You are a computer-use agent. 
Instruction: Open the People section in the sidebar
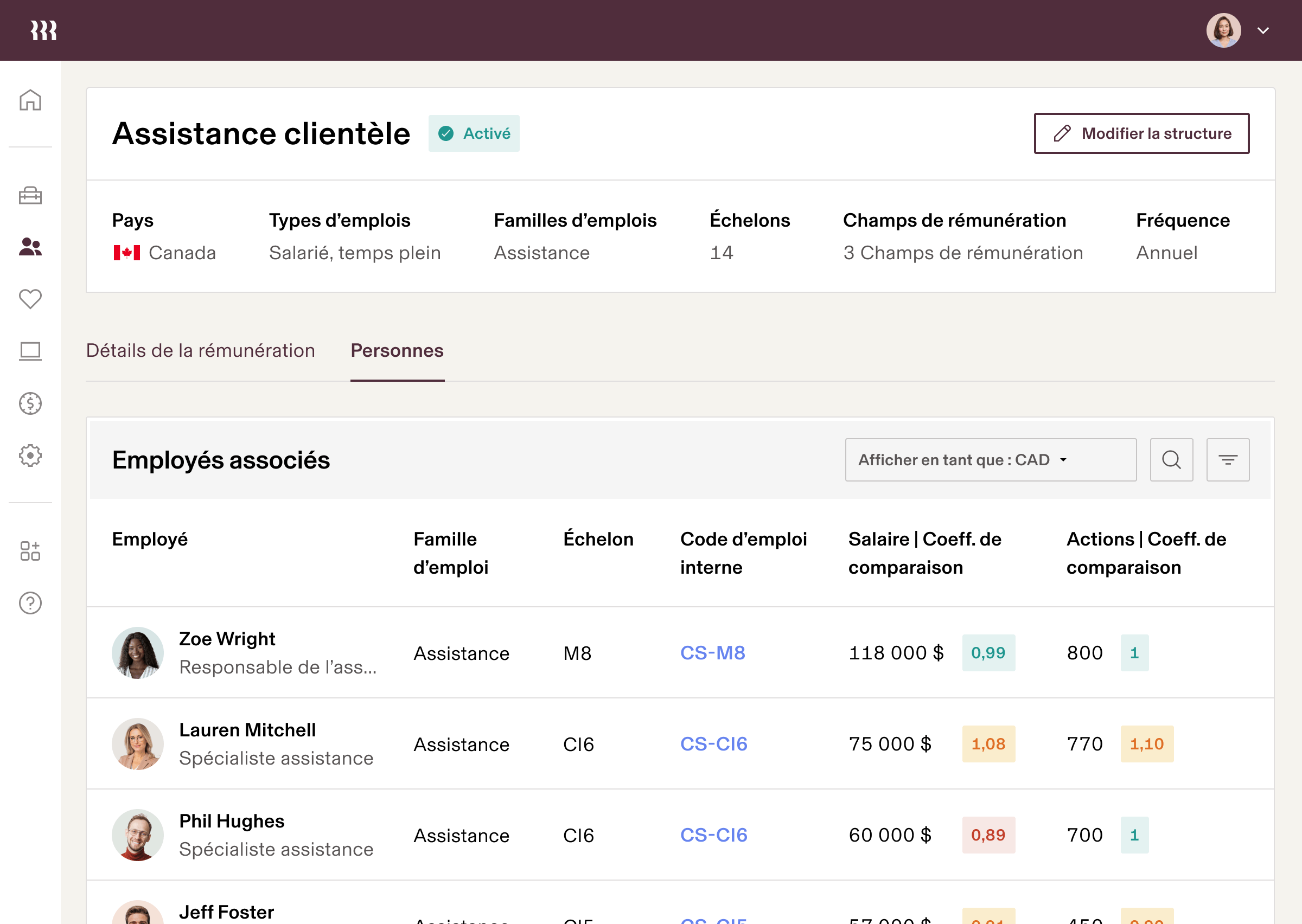(30, 247)
